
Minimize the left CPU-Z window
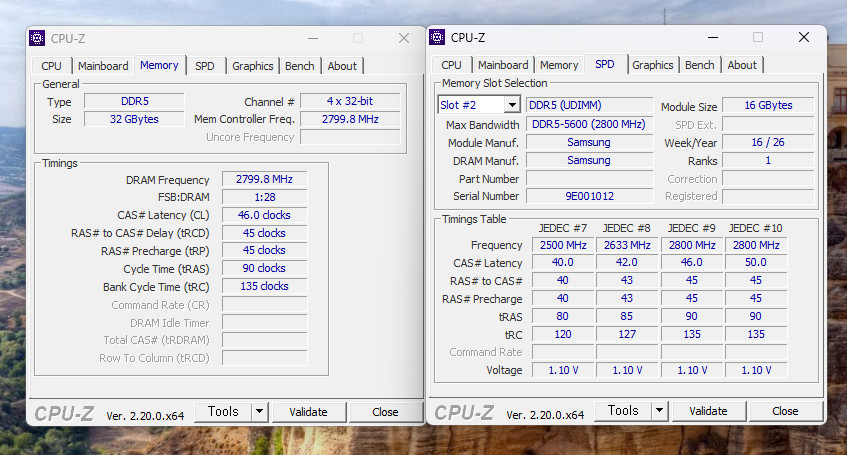click(x=313, y=38)
